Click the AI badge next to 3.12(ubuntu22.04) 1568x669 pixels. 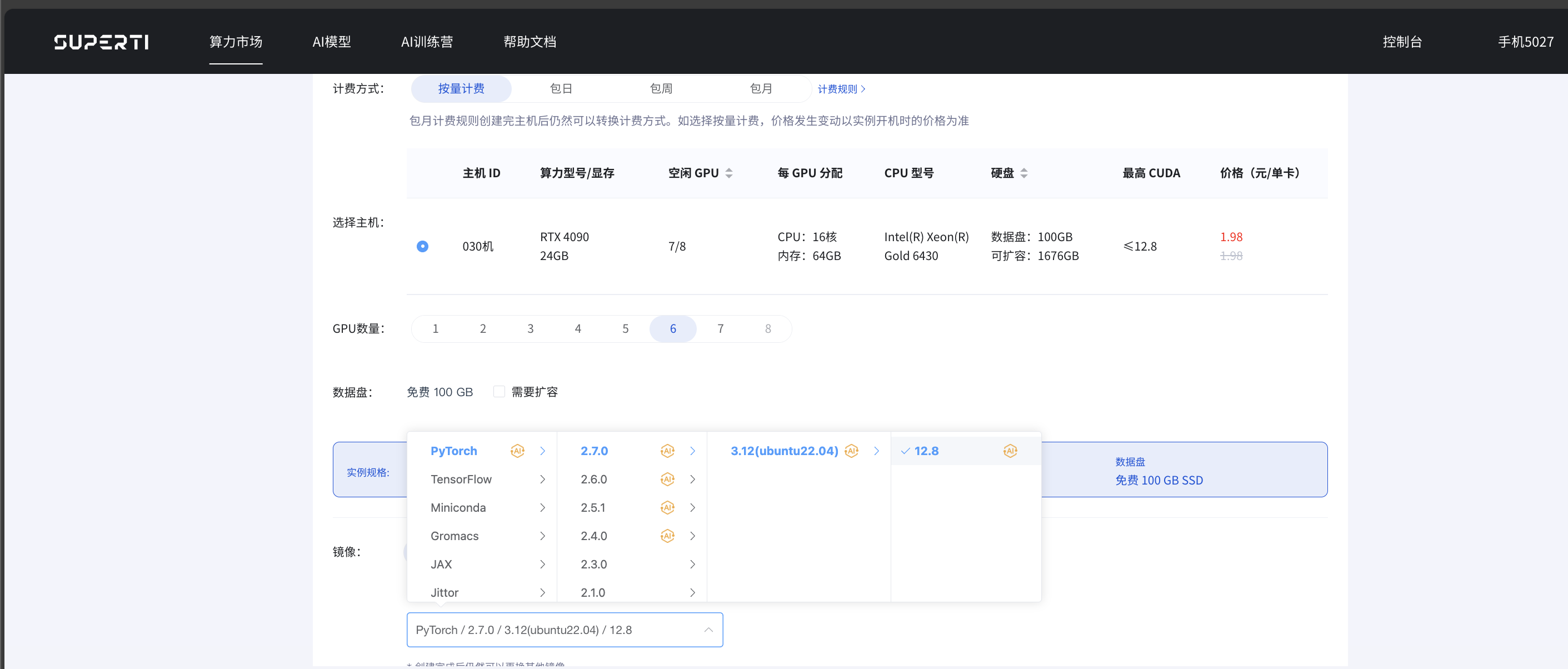pyautogui.click(x=851, y=451)
